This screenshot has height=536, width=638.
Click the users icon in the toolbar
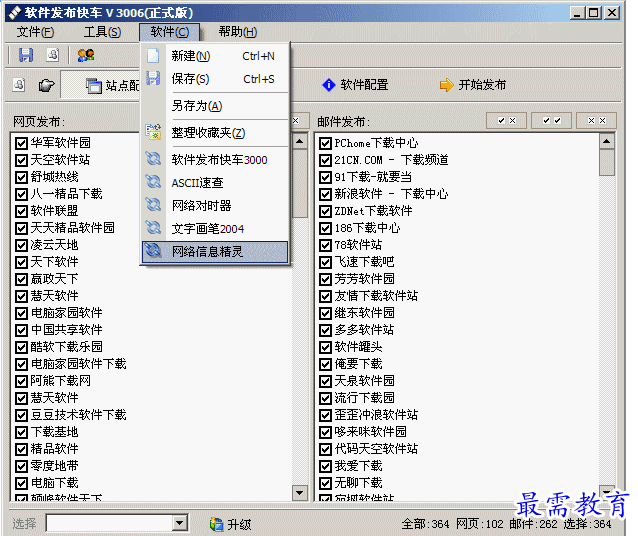86,55
